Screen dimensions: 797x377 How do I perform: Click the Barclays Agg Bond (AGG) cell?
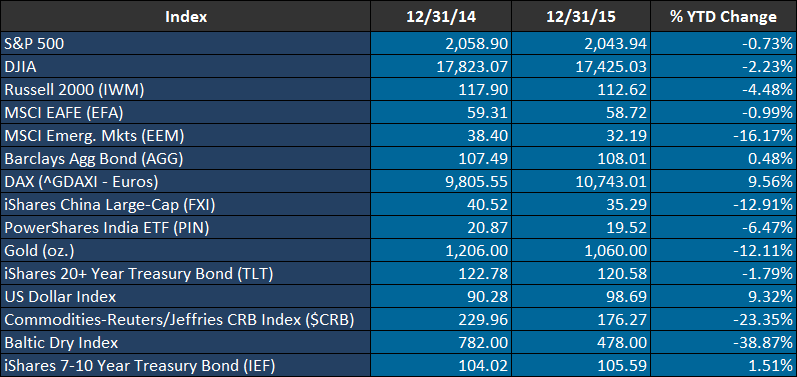[186, 159]
